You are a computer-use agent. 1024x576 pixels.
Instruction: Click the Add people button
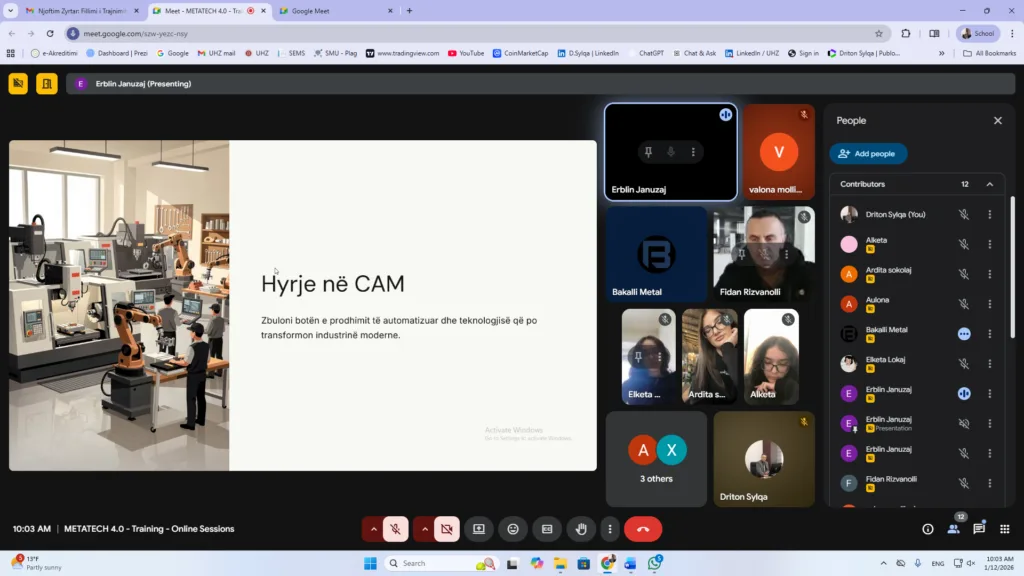coord(868,154)
